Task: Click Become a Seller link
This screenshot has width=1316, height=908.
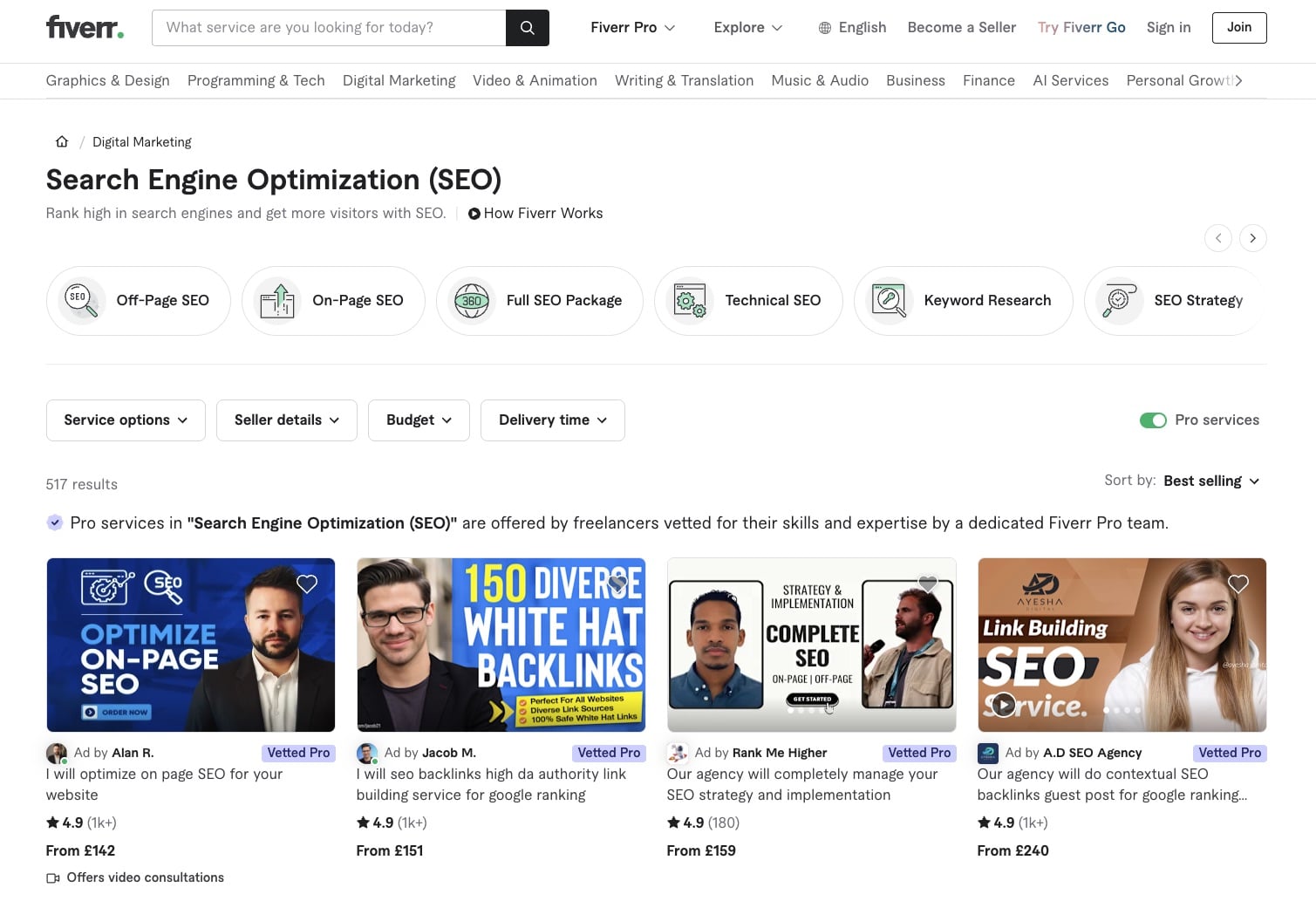Action: click(x=962, y=28)
